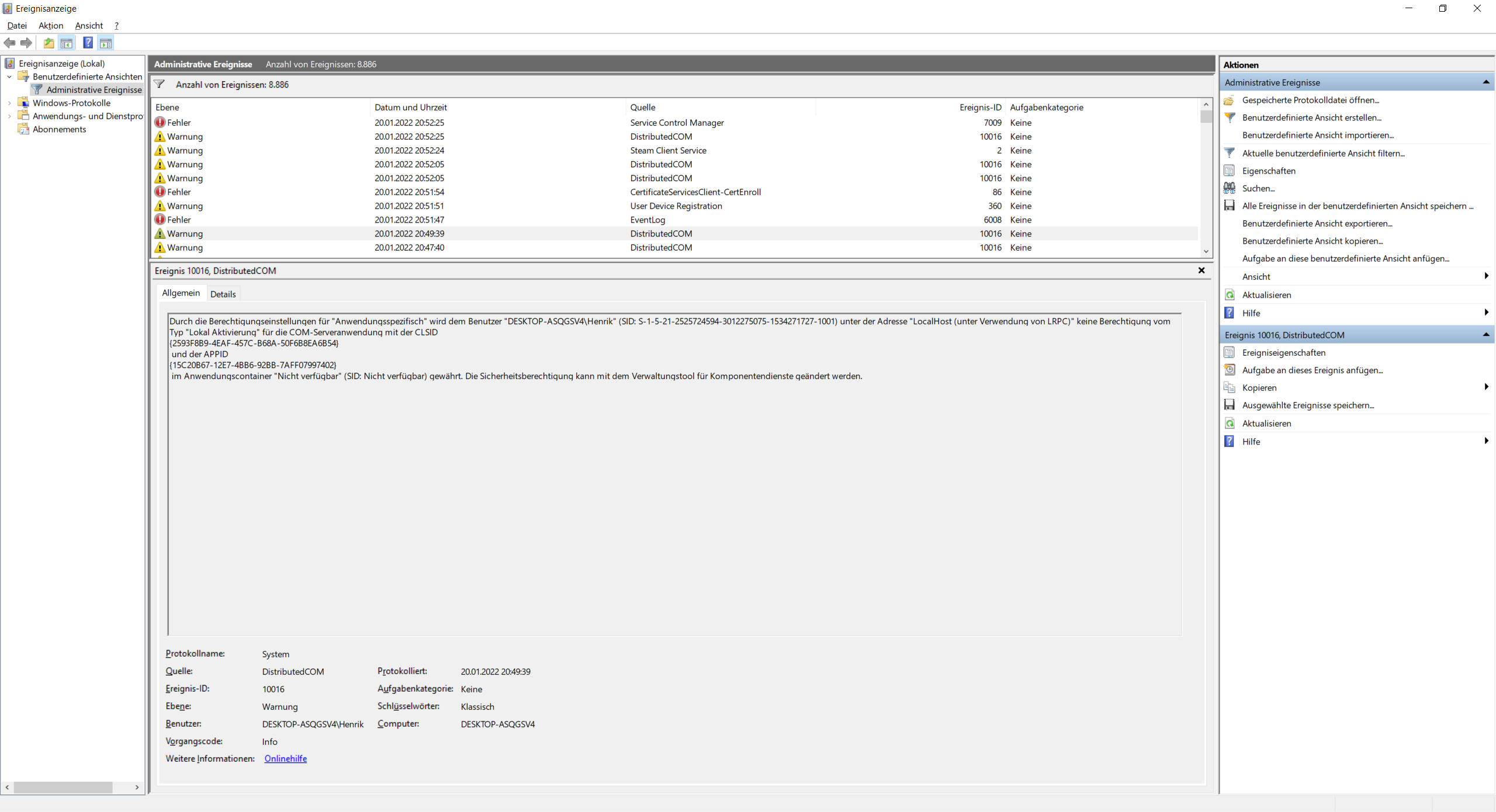Expand Anwendungs- und Dienstprotokolle node
Screen dimensions: 1496x812
pos(9,116)
